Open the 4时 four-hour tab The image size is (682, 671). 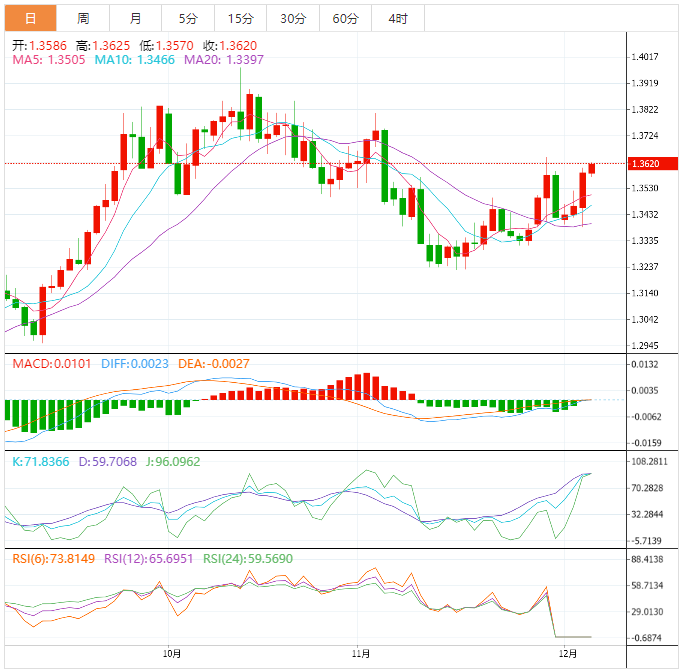point(397,18)
